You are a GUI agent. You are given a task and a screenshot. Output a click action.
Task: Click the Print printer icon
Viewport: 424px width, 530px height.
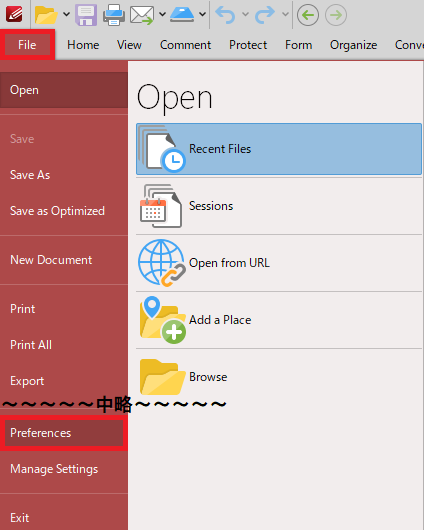pos(114,15)
